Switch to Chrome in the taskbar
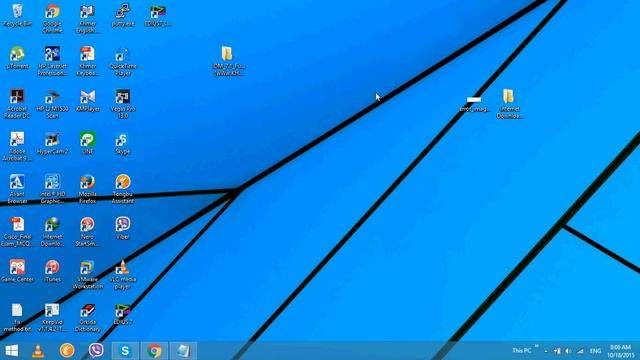This screenshot has width=640, height=360. coord(154,351)
